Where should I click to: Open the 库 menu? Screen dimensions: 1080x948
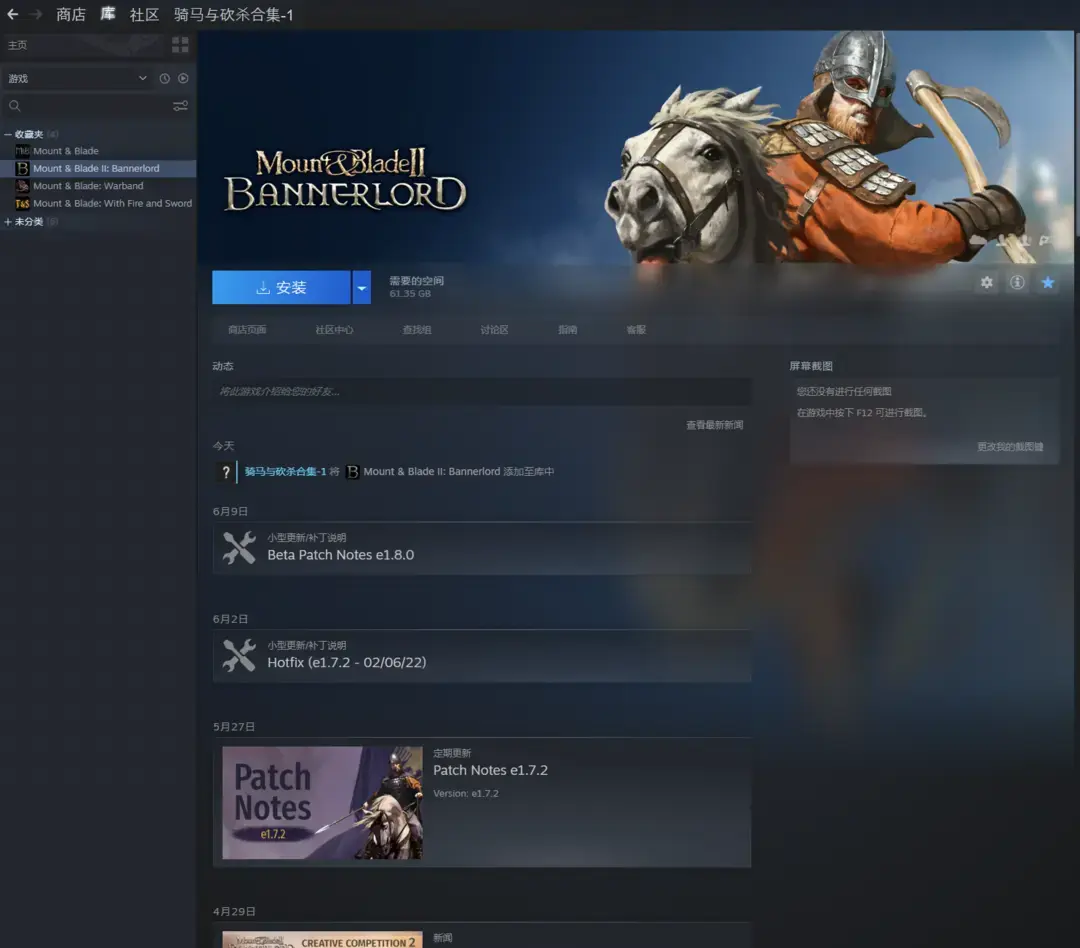click(x=107, y=14)
